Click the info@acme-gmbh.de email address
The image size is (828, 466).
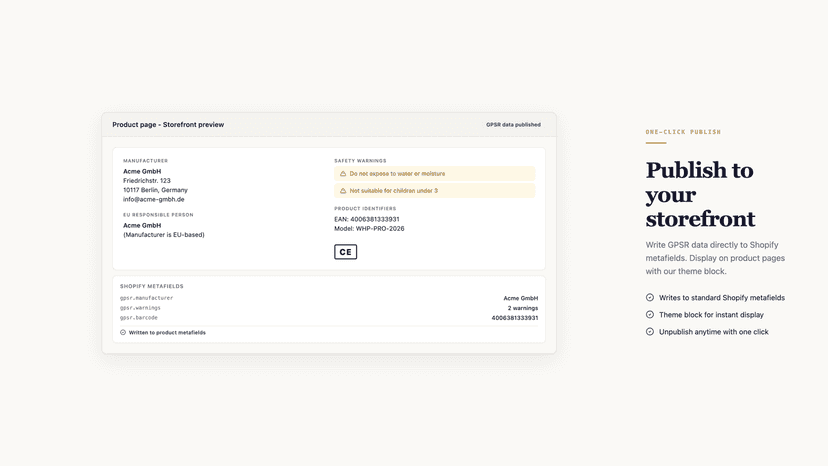tap(154, 199)
